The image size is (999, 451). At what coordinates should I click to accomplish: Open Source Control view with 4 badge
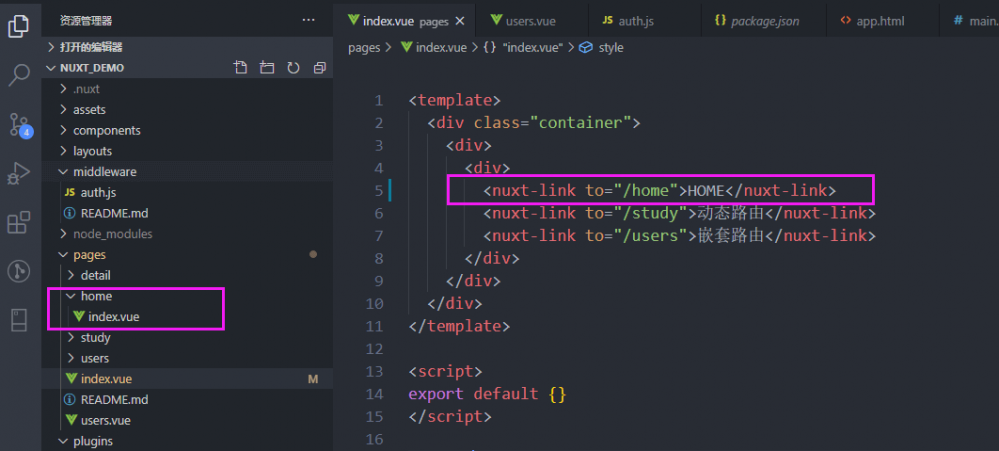click(x=19, y=124)
